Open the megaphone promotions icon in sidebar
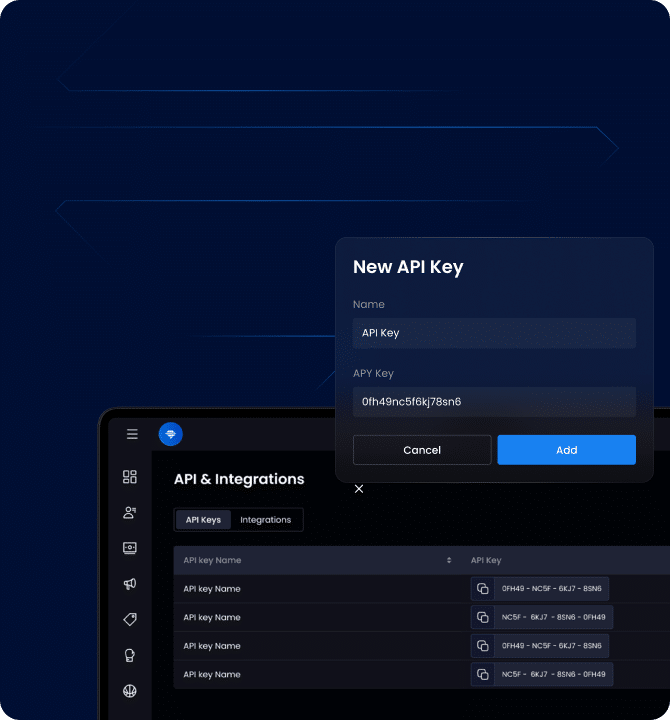The height and width of the screenshot is (720, 670). point(130,584)
